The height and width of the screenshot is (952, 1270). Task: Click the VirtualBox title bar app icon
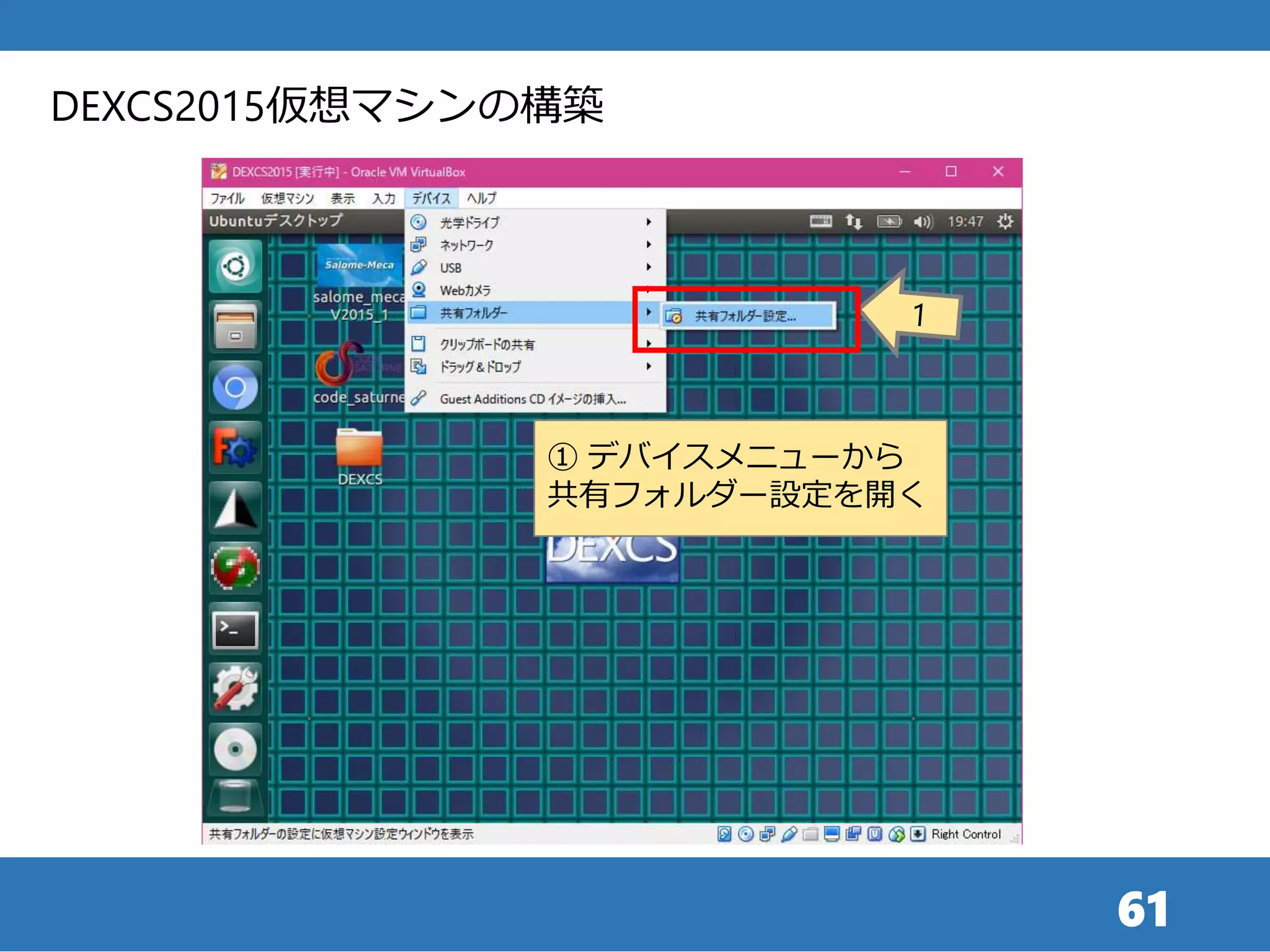click(218, 172)
